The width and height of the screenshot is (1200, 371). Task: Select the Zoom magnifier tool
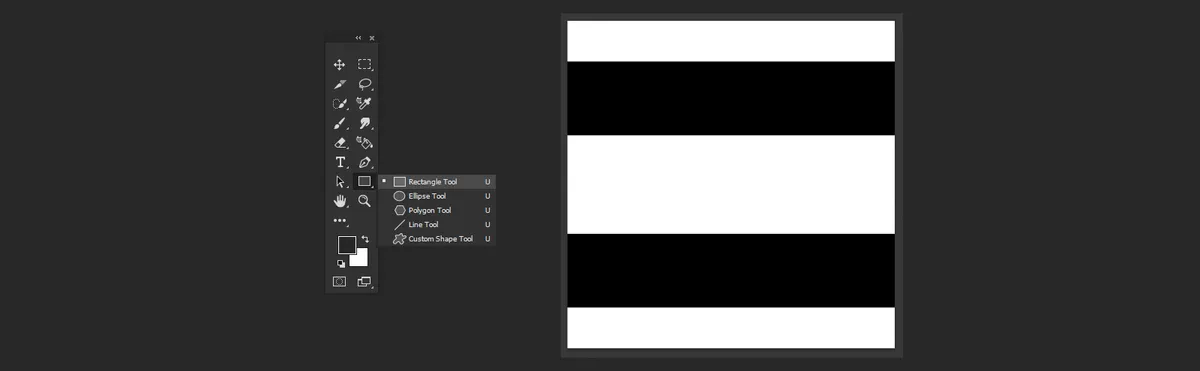pos(365,201)
